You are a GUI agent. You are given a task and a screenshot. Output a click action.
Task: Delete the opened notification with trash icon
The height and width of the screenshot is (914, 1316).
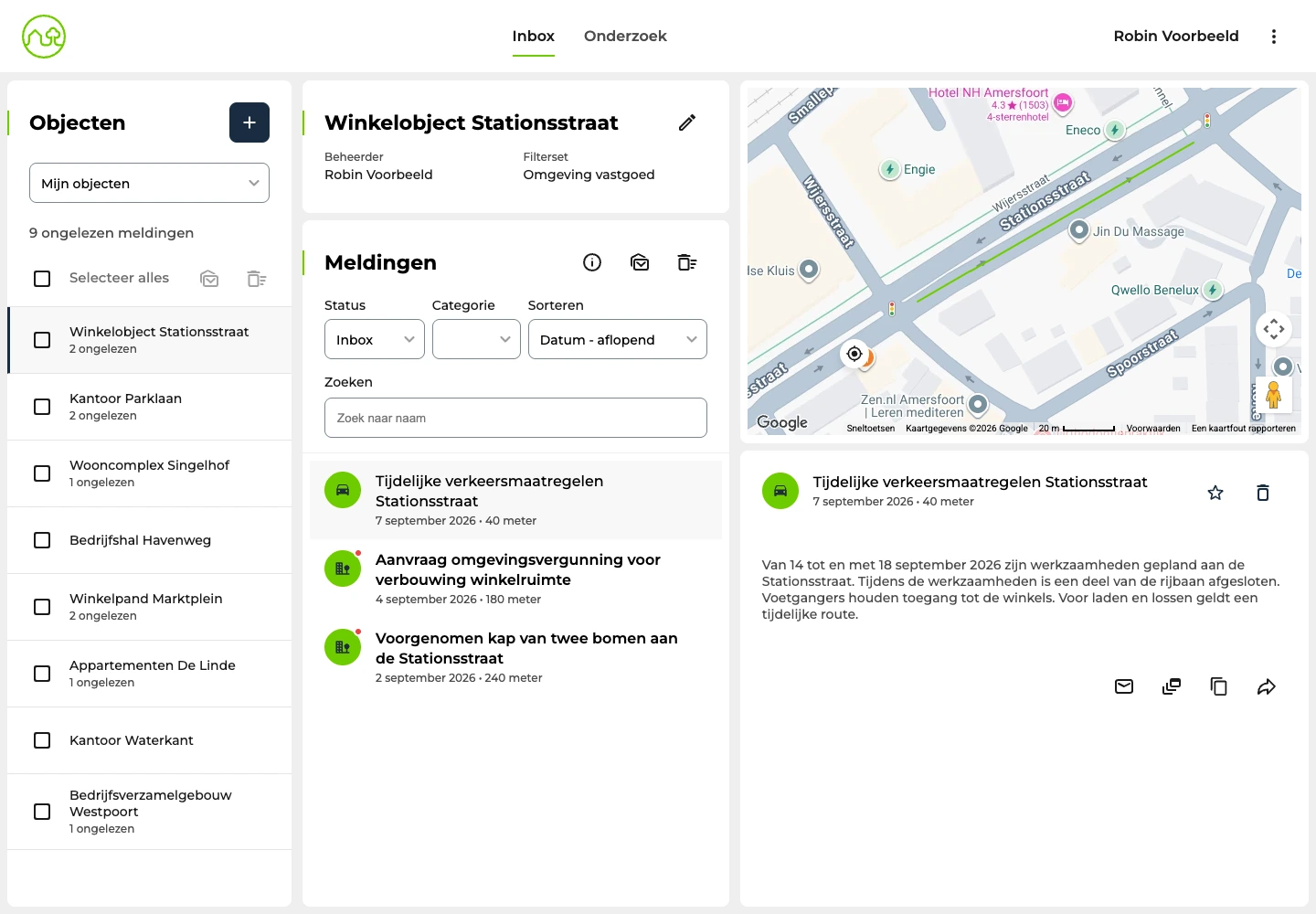coord(1263,493)
